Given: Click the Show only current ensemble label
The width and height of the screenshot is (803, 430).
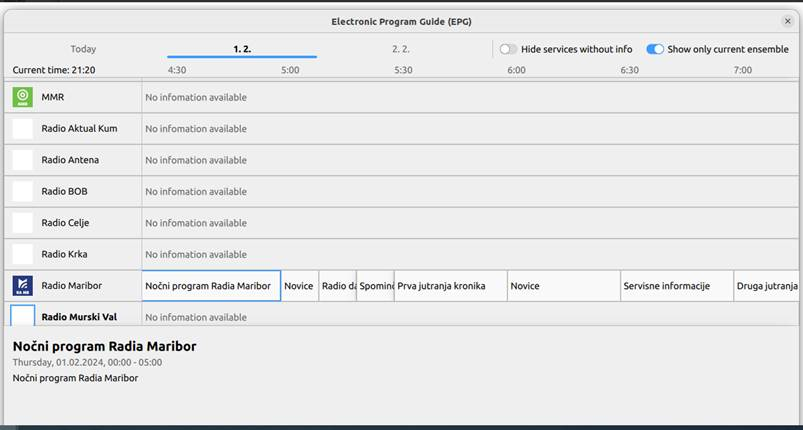Looking at the screenshot, I should [728, 49].
